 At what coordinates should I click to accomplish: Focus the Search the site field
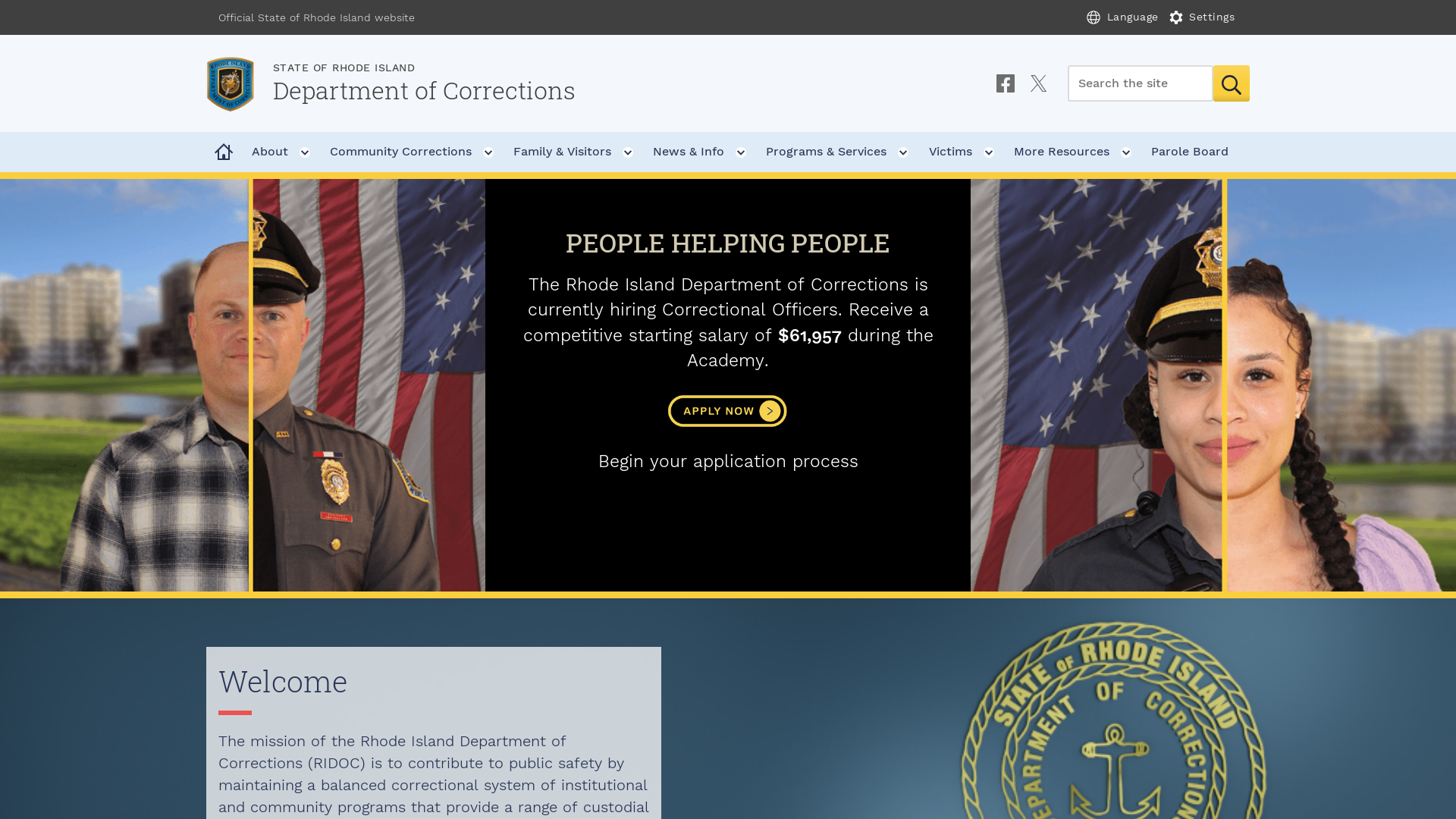point(1141,83)
